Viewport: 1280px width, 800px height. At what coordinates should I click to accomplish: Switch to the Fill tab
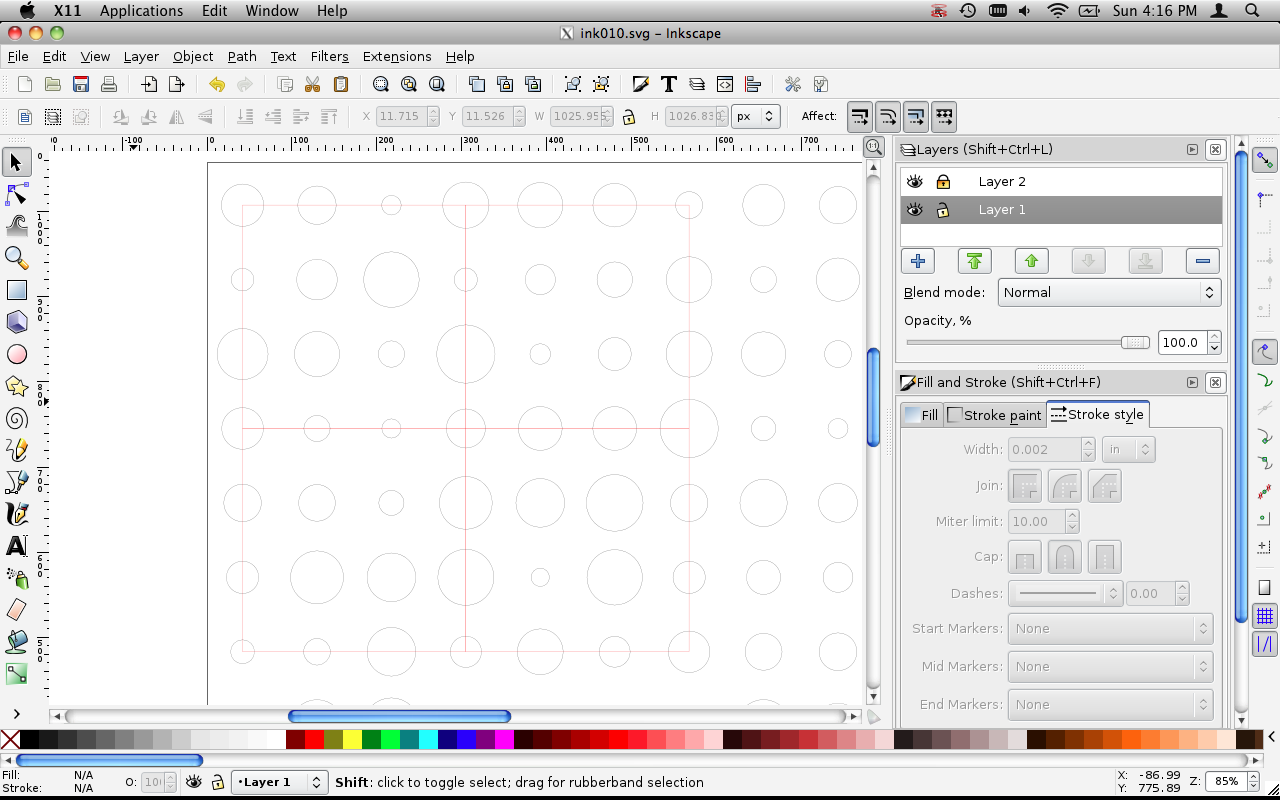922,415
